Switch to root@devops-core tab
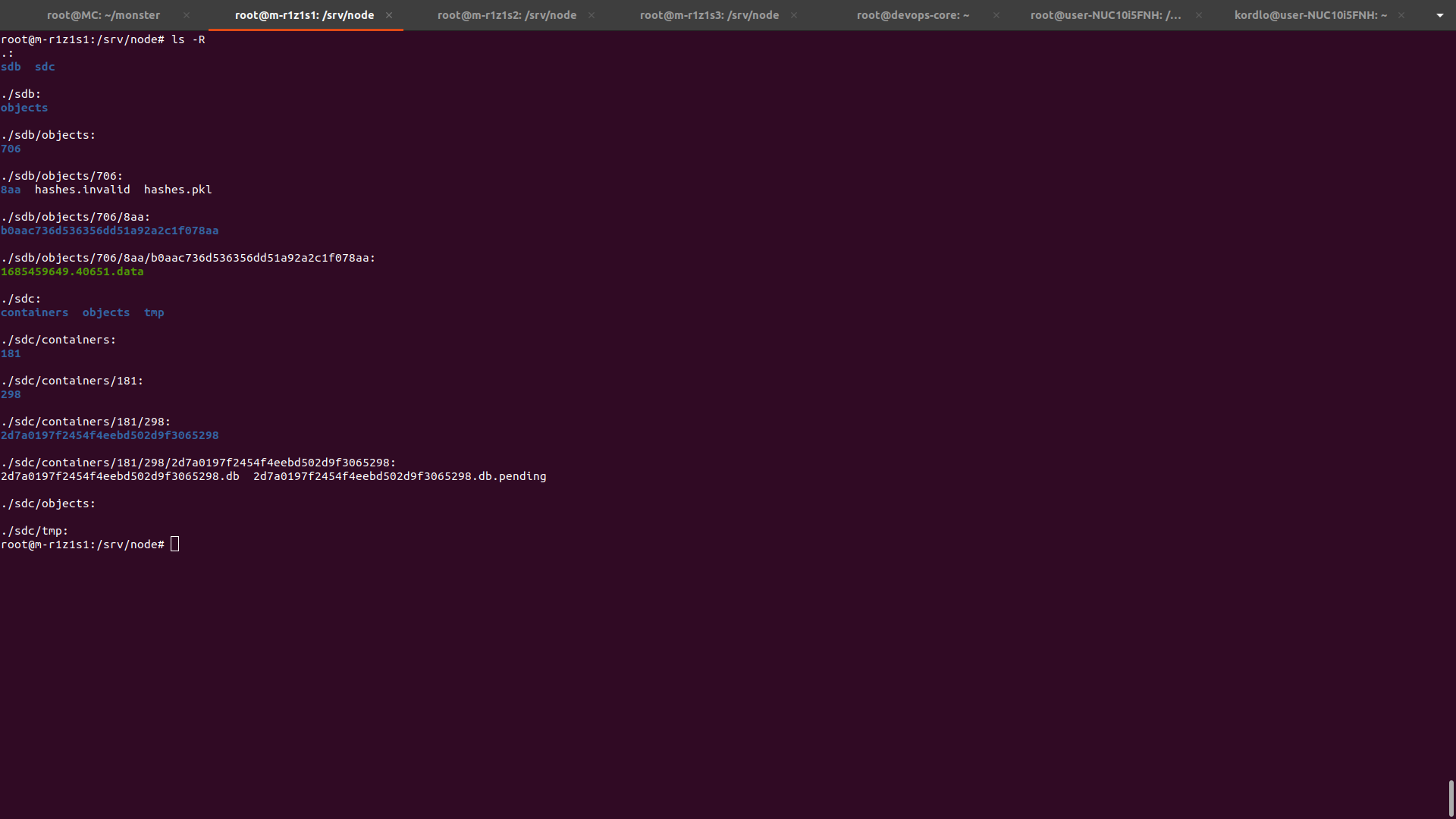Viewport: 1456px width, 819px height. click(912, 15)
